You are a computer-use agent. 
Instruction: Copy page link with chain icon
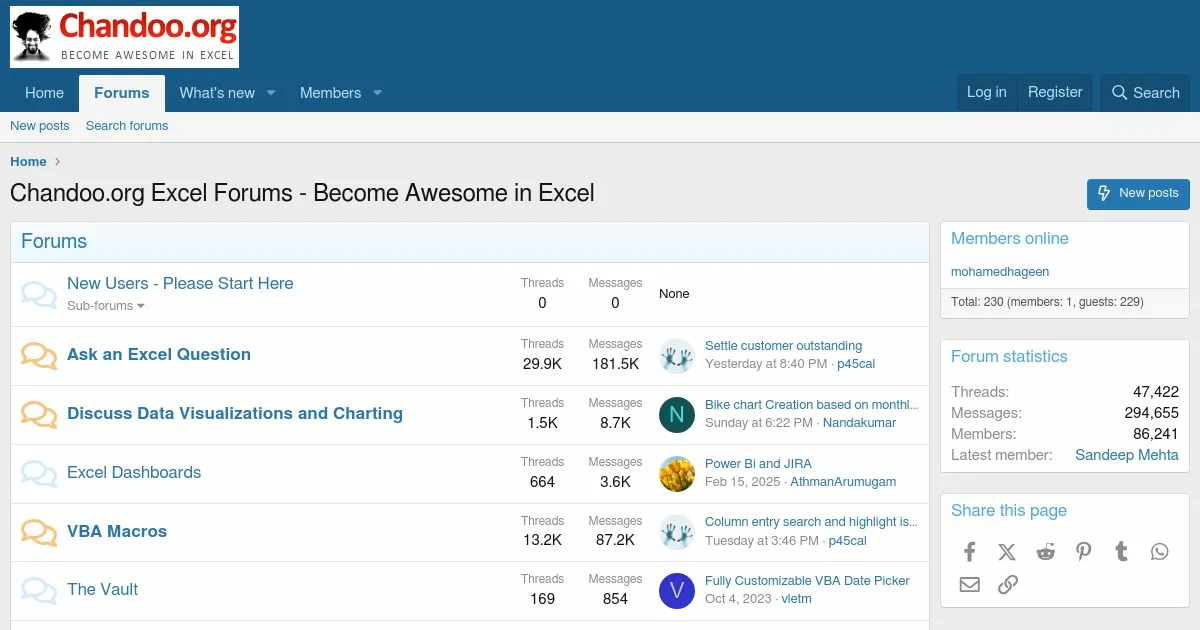click(1007, 585)
